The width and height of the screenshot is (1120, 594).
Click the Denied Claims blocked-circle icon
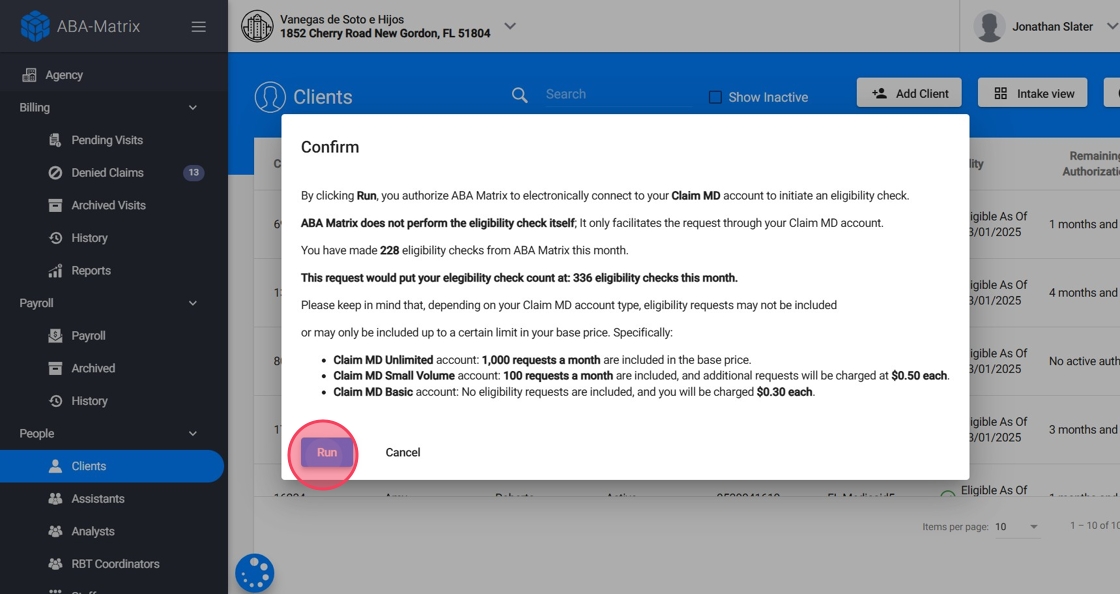[x=55, y=173]
